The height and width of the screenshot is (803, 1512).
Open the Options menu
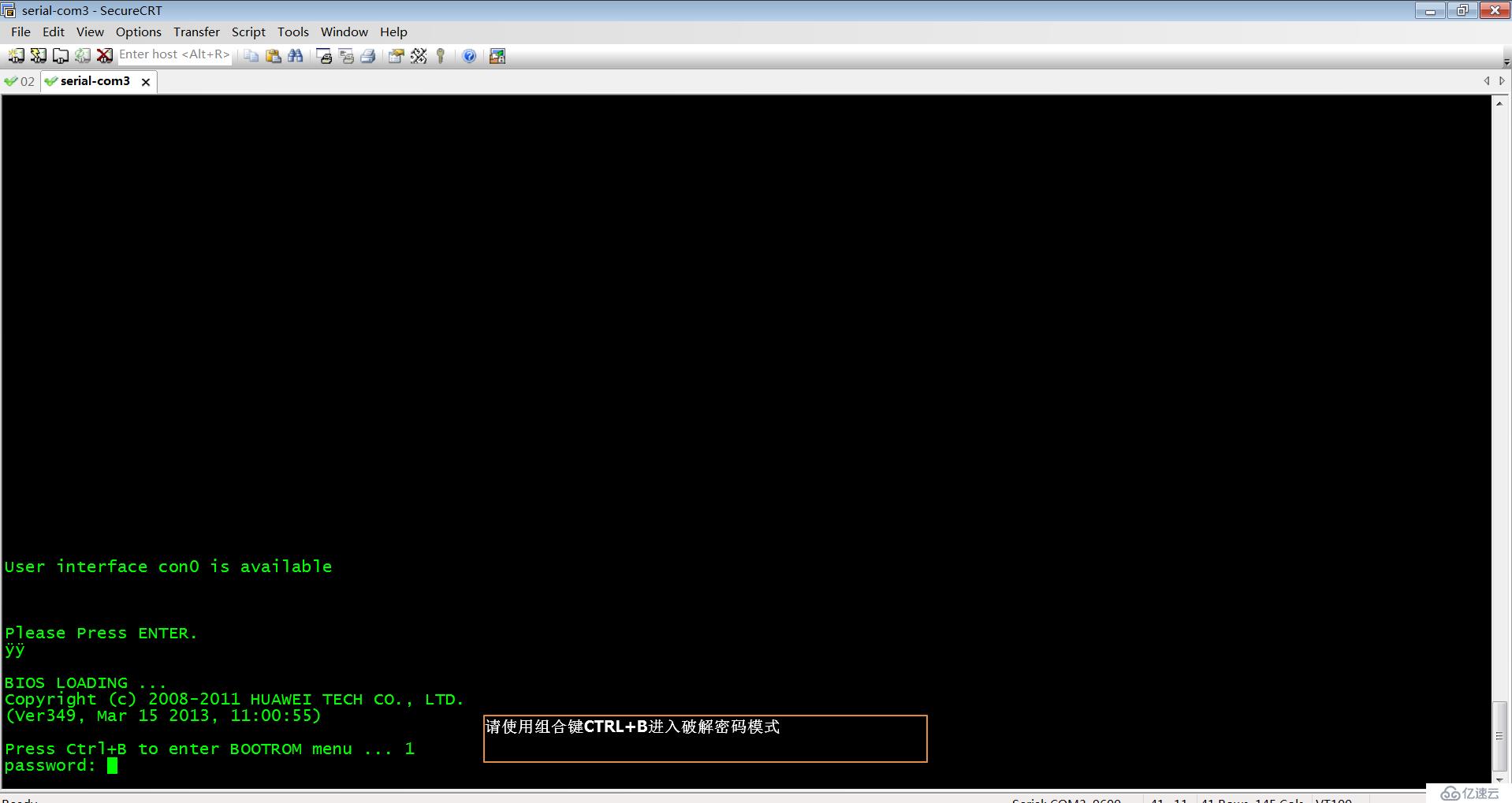(139, 32)
